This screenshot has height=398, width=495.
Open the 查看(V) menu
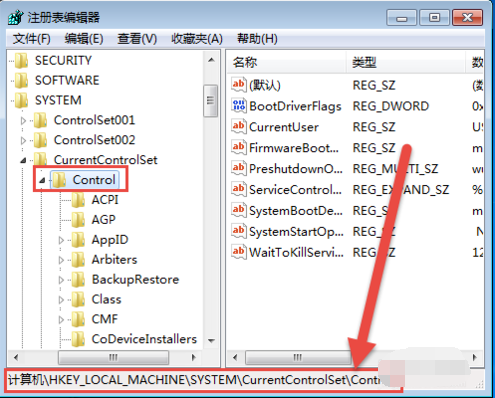point(137,39)
